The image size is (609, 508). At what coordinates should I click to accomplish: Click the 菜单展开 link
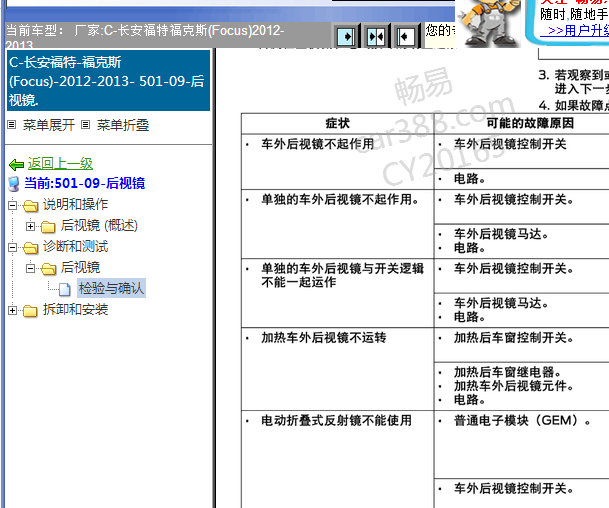pos(49,125)
